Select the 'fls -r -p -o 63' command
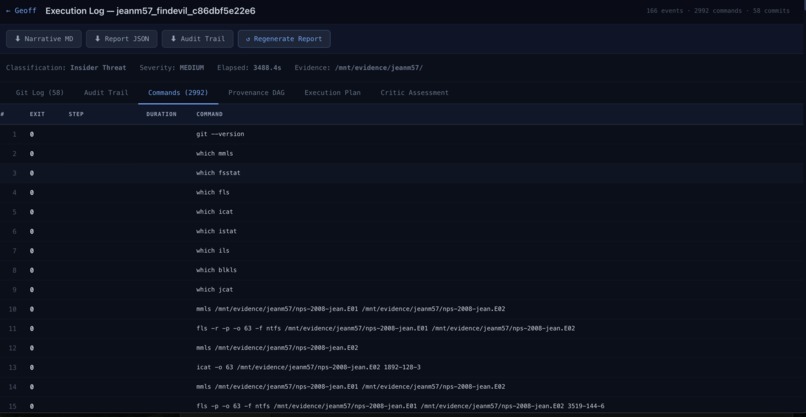Screen dimensions: 806x417 click(x=403, y=329)
